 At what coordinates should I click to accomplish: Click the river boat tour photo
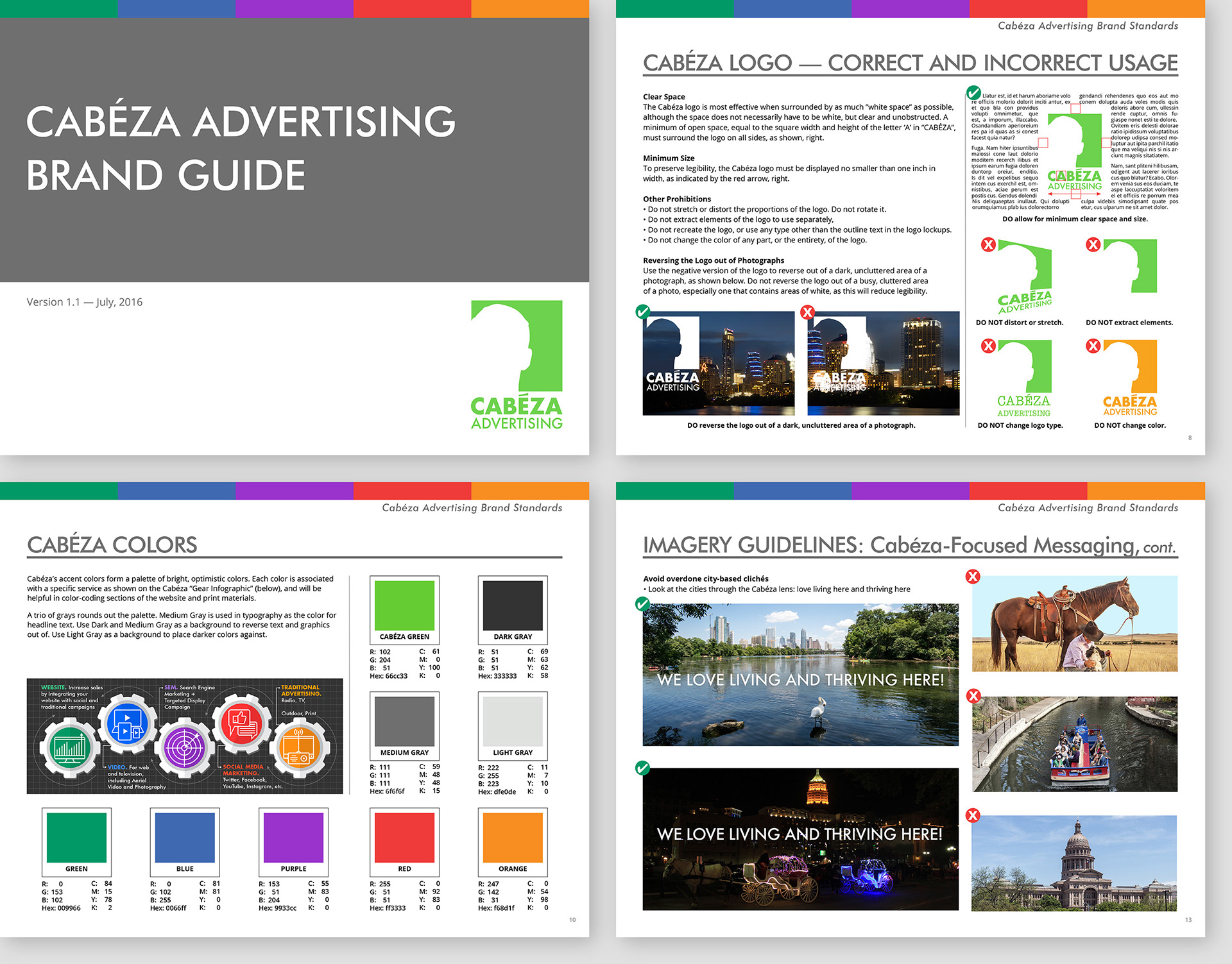(x=1074, y=744)
